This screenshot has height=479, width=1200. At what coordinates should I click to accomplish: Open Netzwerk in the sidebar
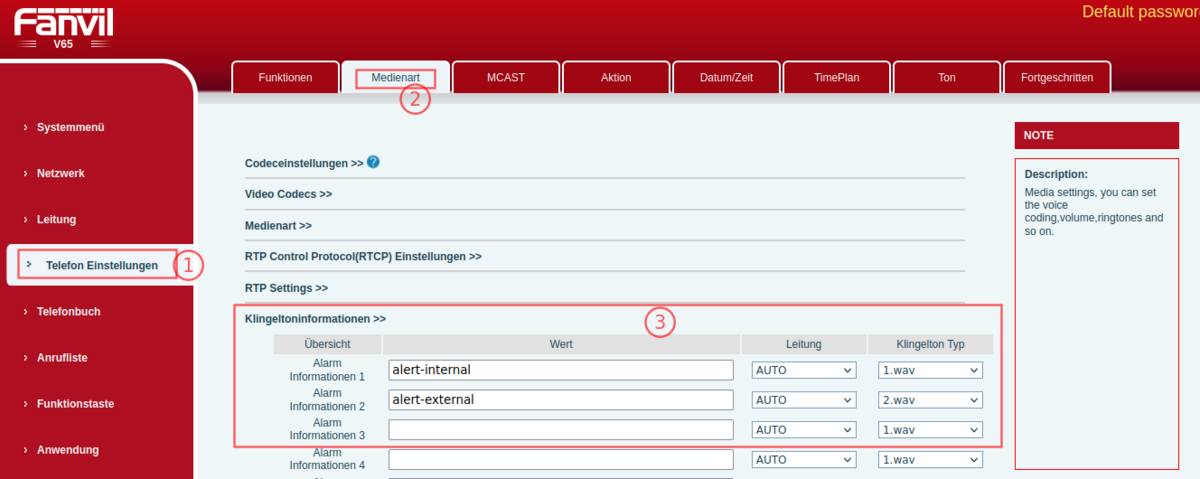click(60, 173)
